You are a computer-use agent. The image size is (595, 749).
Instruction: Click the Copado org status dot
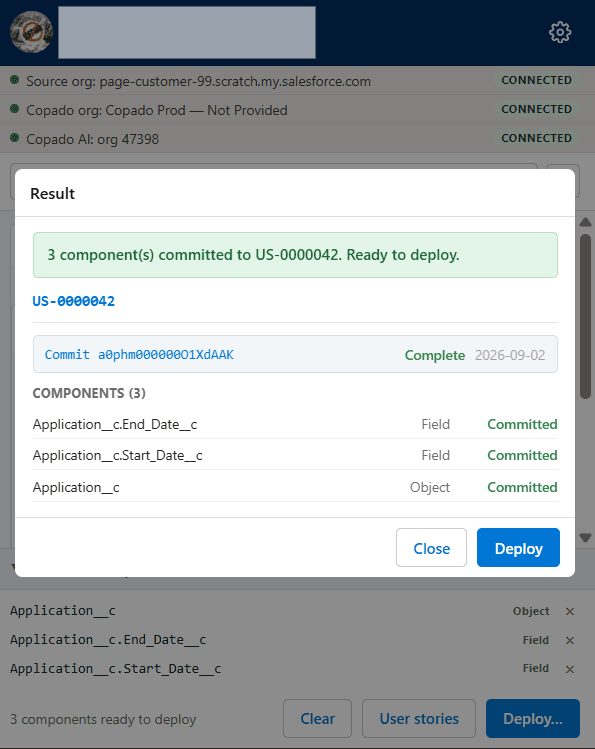[15, 109]
